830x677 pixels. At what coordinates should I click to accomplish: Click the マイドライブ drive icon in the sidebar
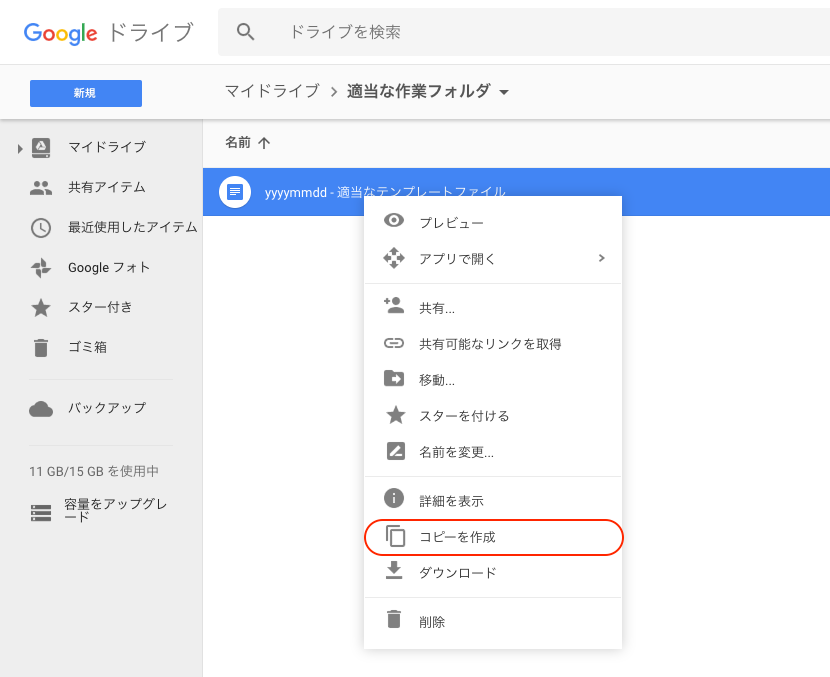coord(41,148)
